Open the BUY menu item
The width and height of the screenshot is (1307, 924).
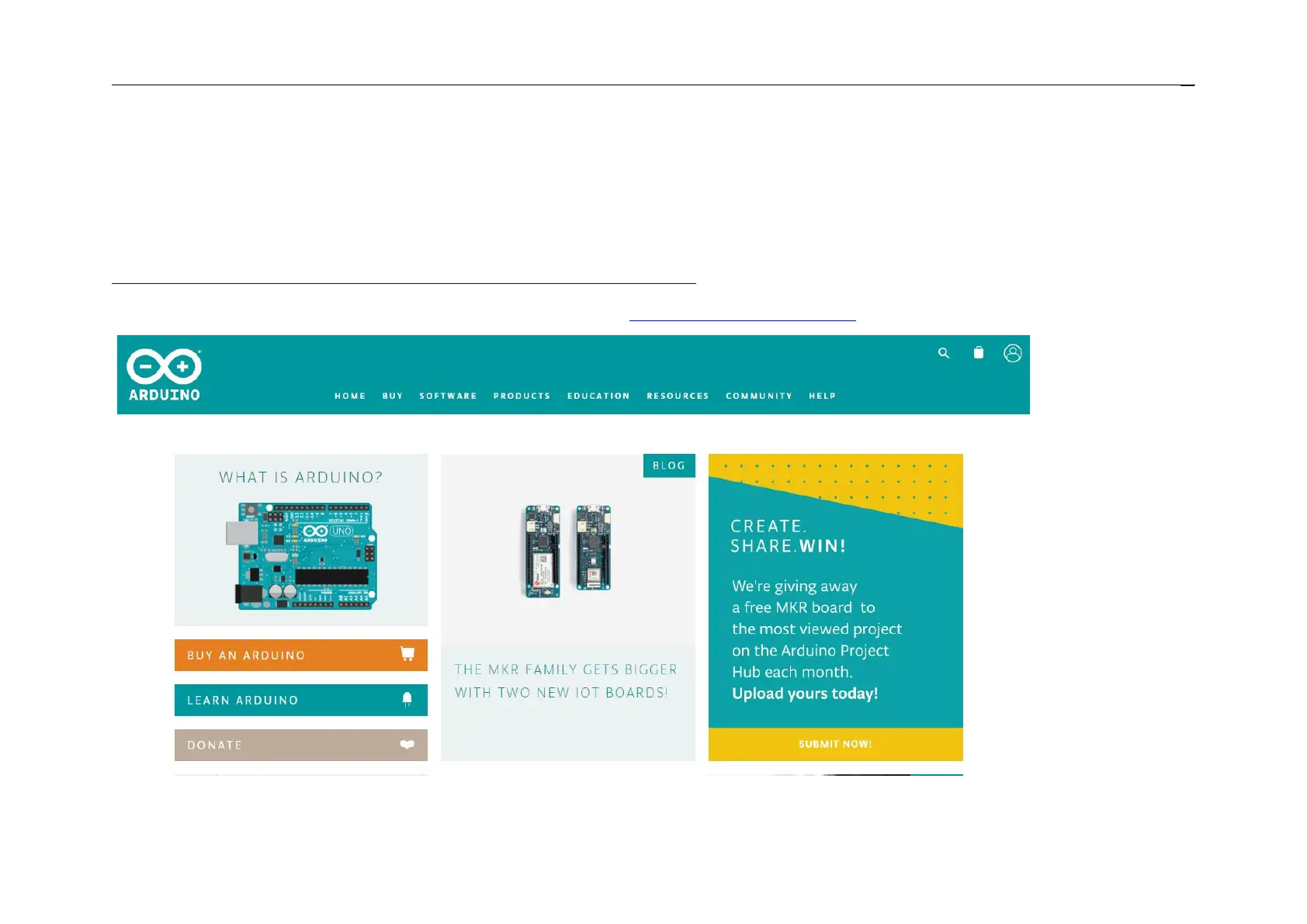click(x=393, y=396)
